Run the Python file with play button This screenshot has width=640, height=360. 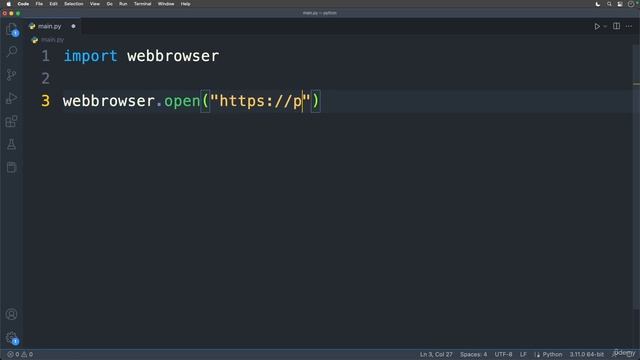(x=597, y=26)
